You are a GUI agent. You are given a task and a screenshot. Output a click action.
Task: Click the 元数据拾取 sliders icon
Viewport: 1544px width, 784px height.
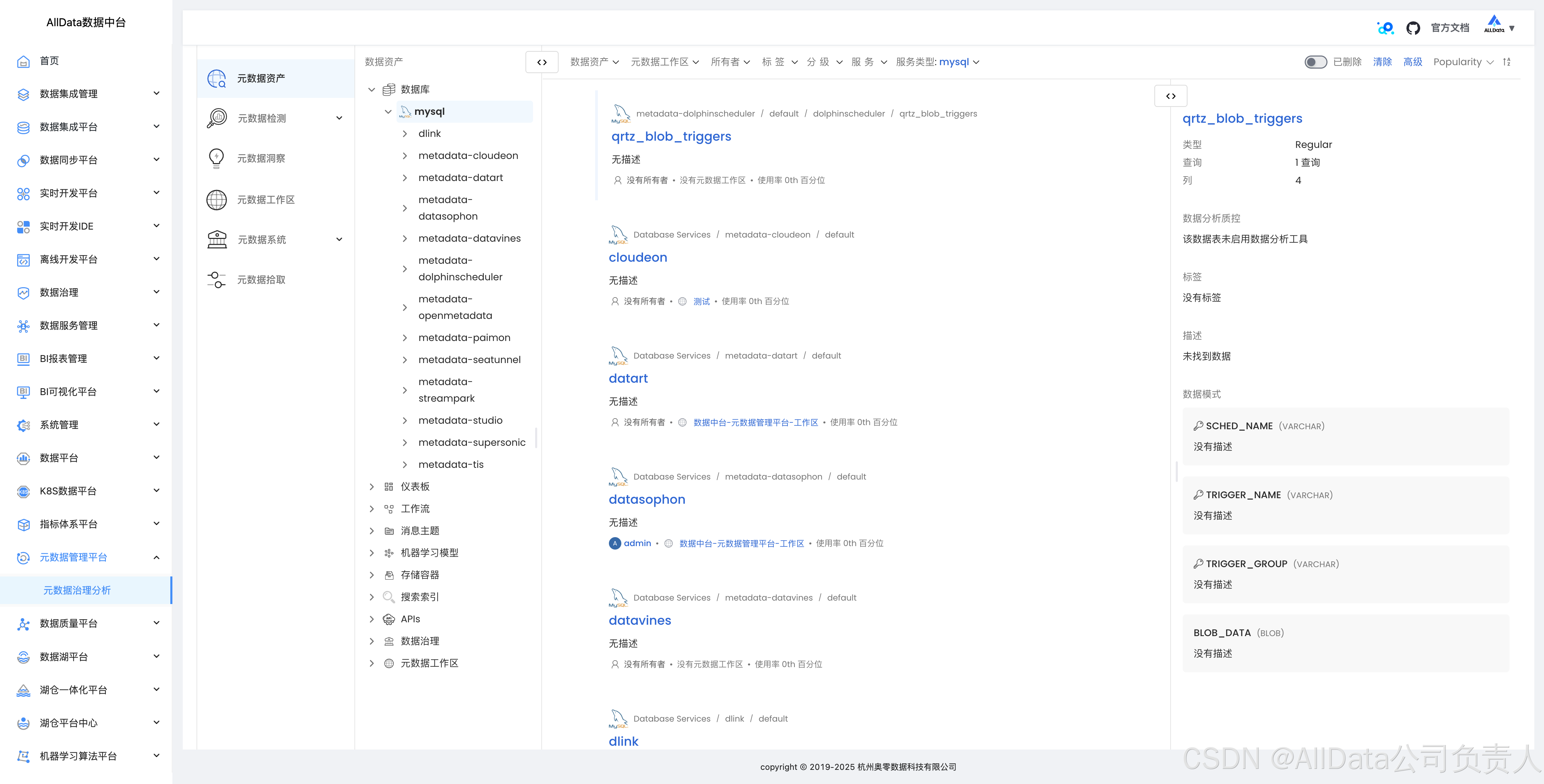[217, 279]
